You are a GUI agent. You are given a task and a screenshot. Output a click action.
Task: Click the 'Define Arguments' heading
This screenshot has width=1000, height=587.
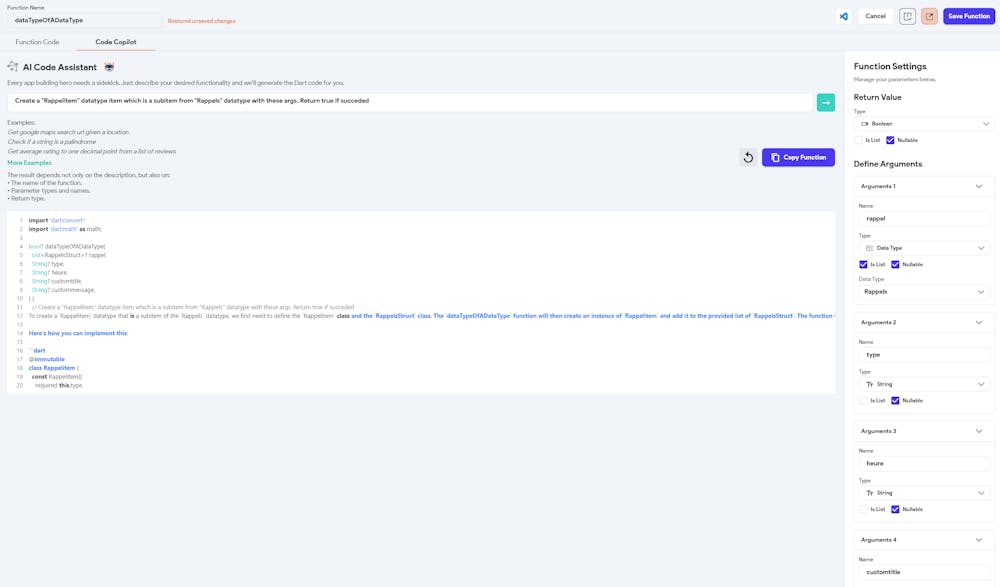[x=888, y=164]
